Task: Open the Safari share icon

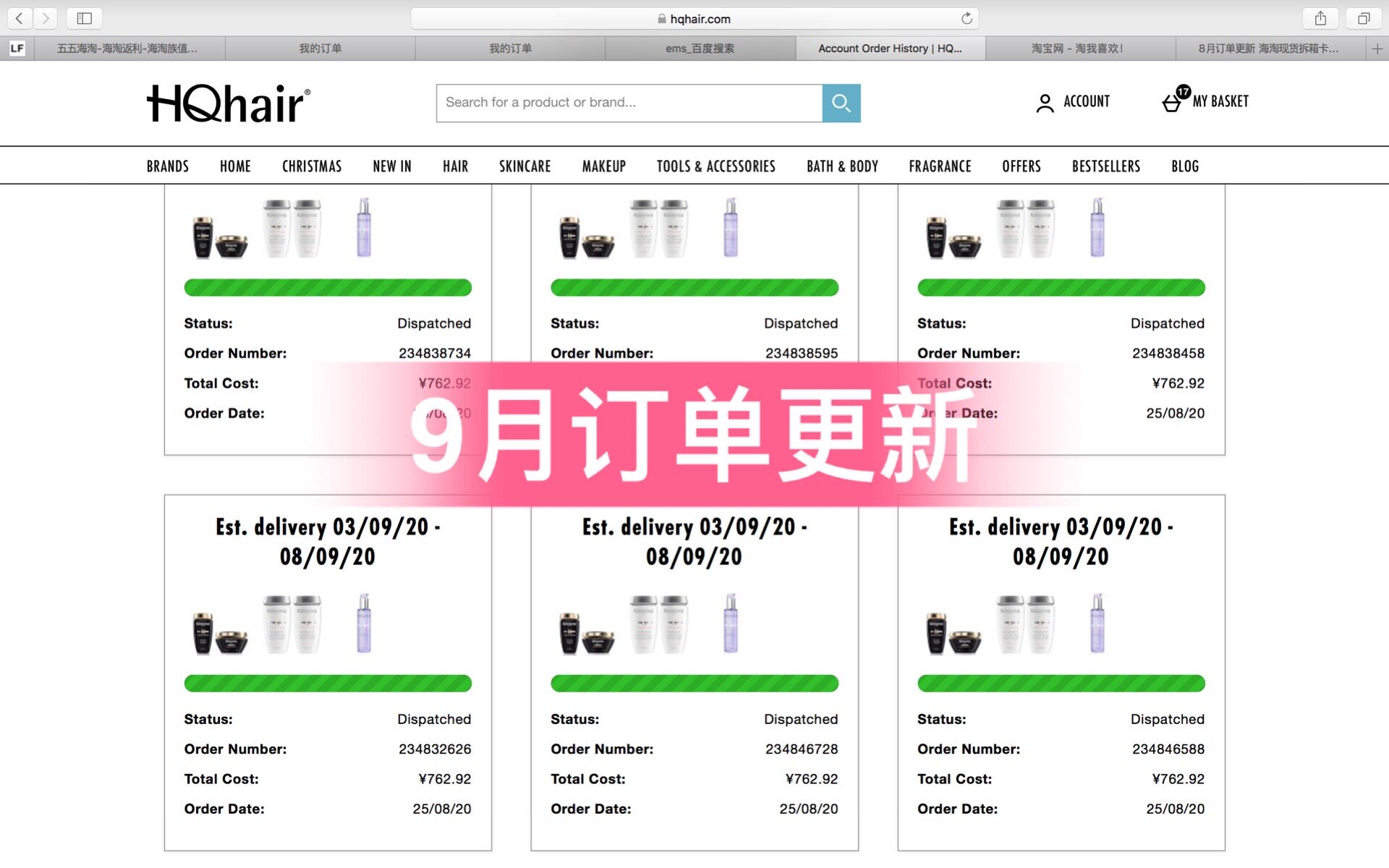Action: pyautogui.click(x=1320, y=18)
